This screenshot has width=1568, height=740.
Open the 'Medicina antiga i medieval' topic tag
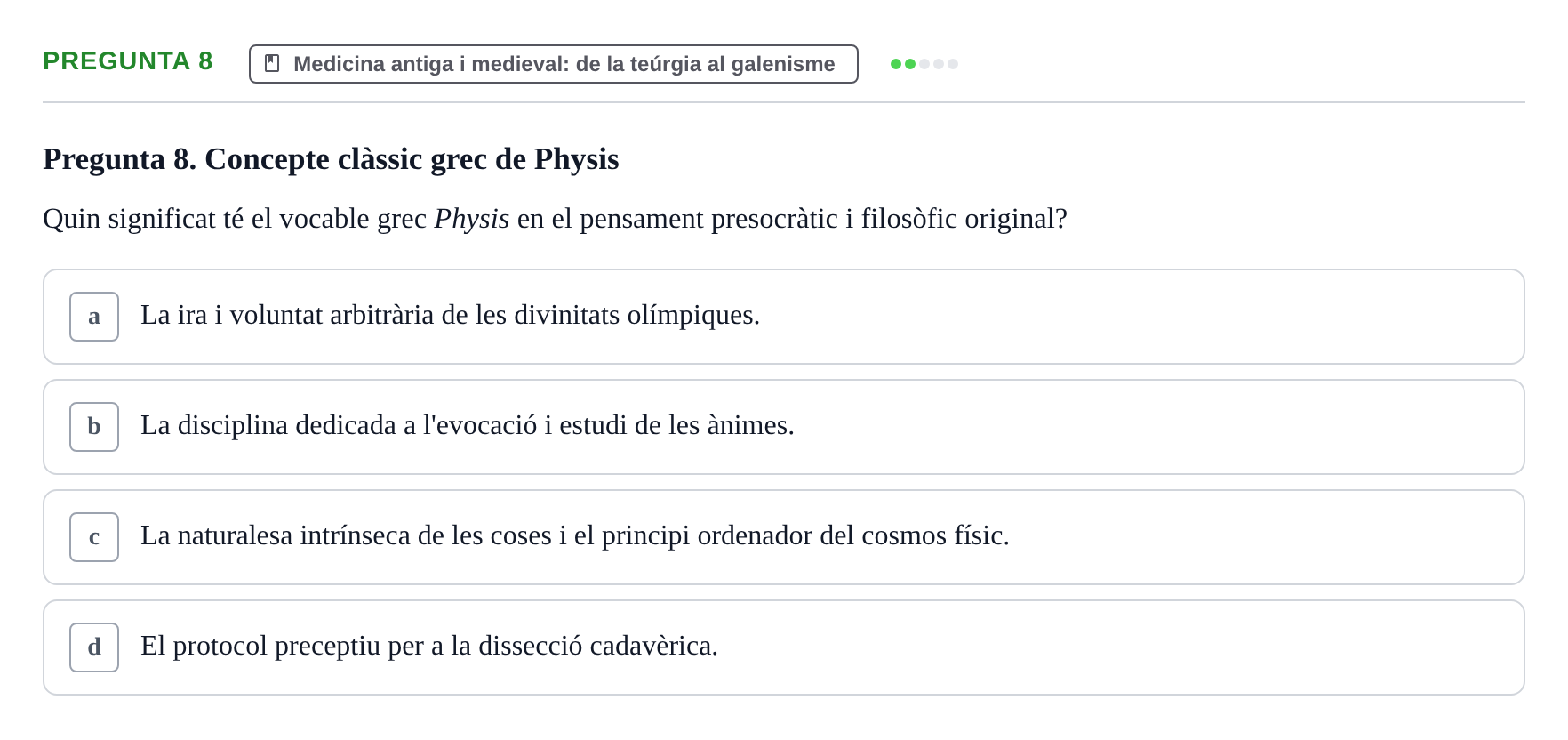pyautogui.click(x=554, y=64)
